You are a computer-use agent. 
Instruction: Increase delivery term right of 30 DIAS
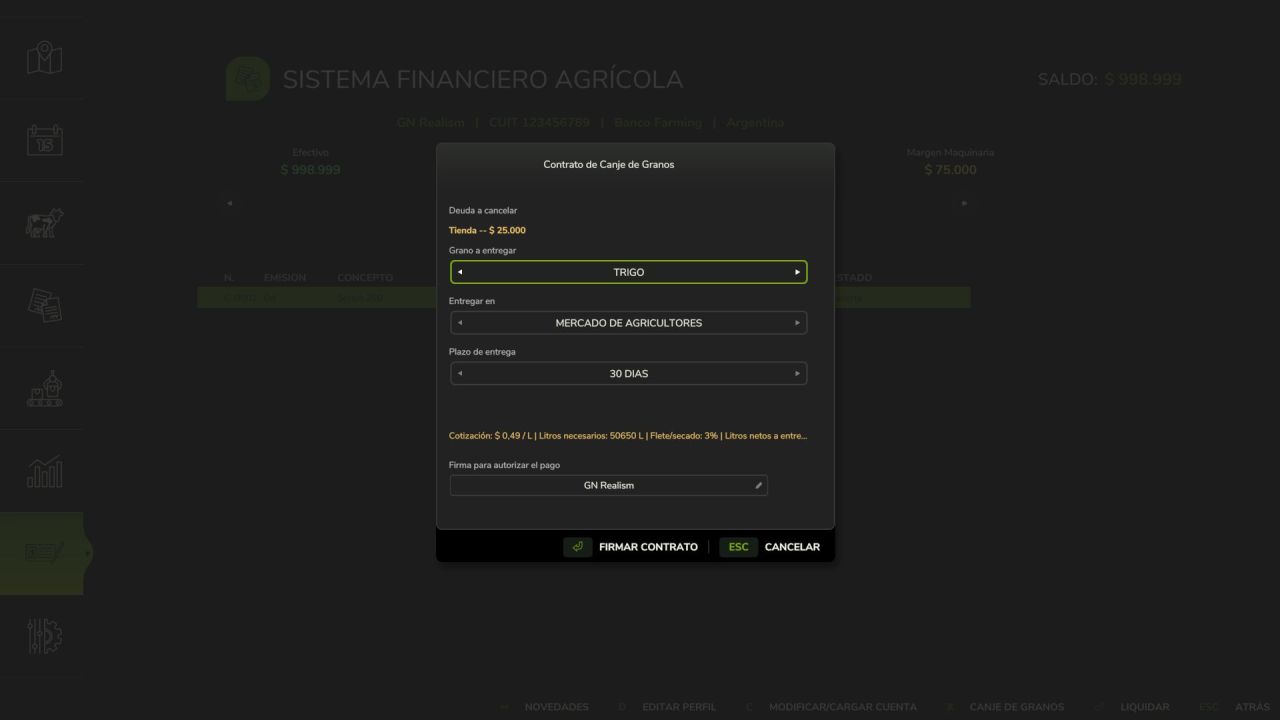pyautogui.click(x=797, y=374)
